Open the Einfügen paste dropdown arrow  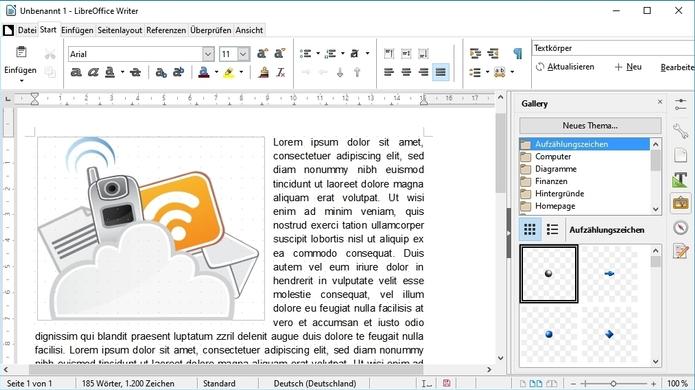click(x=21, y=81)
